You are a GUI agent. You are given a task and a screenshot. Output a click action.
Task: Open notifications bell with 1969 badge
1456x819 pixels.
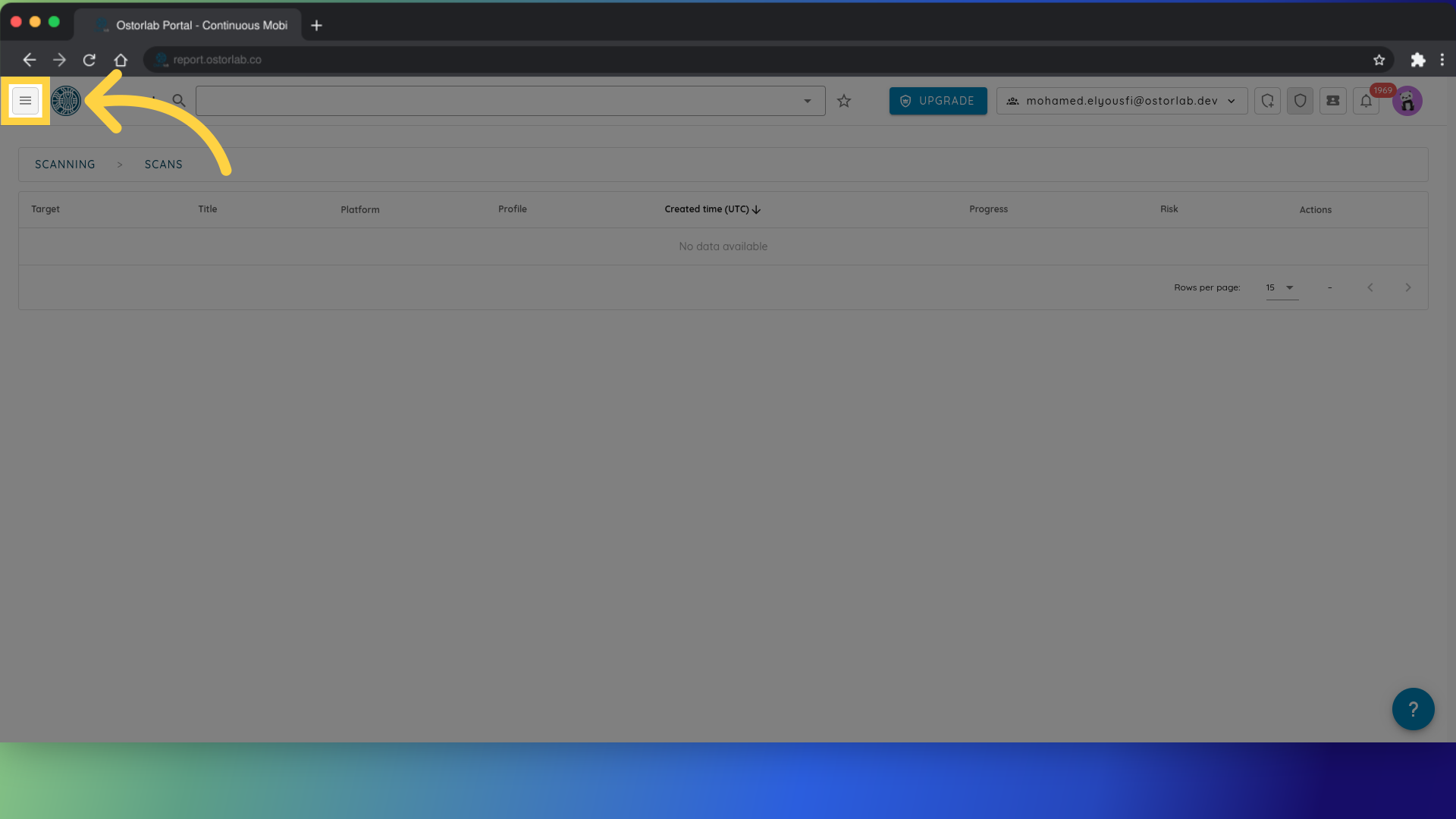pos(1366,101)
